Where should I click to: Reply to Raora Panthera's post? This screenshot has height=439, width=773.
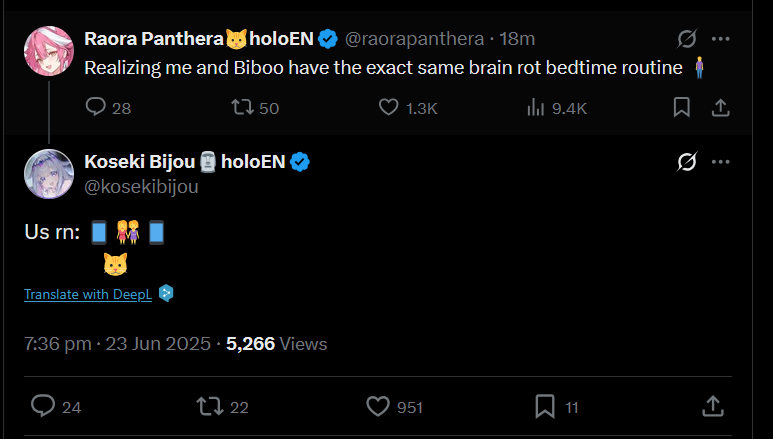pos(96,107)
